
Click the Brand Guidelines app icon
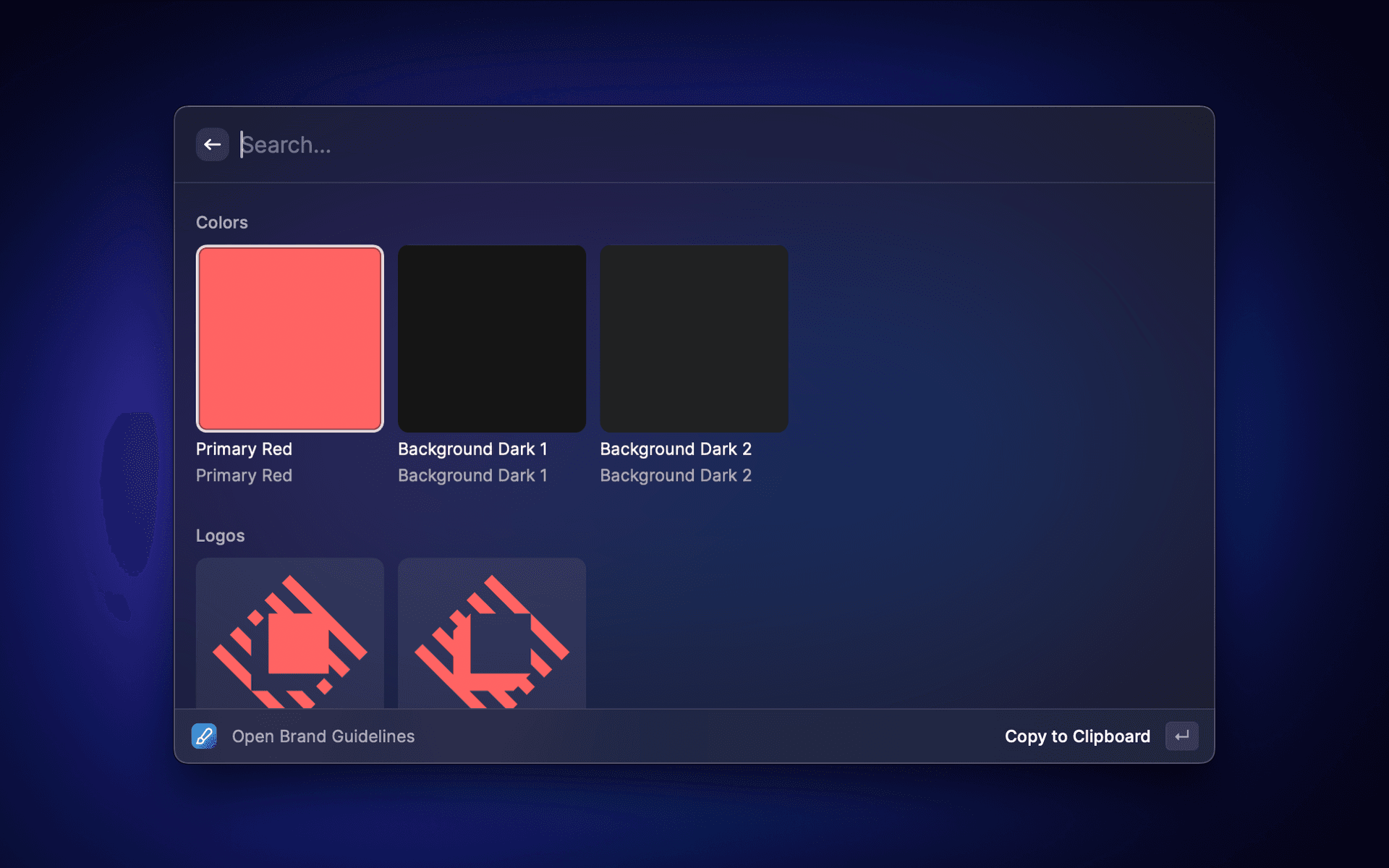[204, 736]
